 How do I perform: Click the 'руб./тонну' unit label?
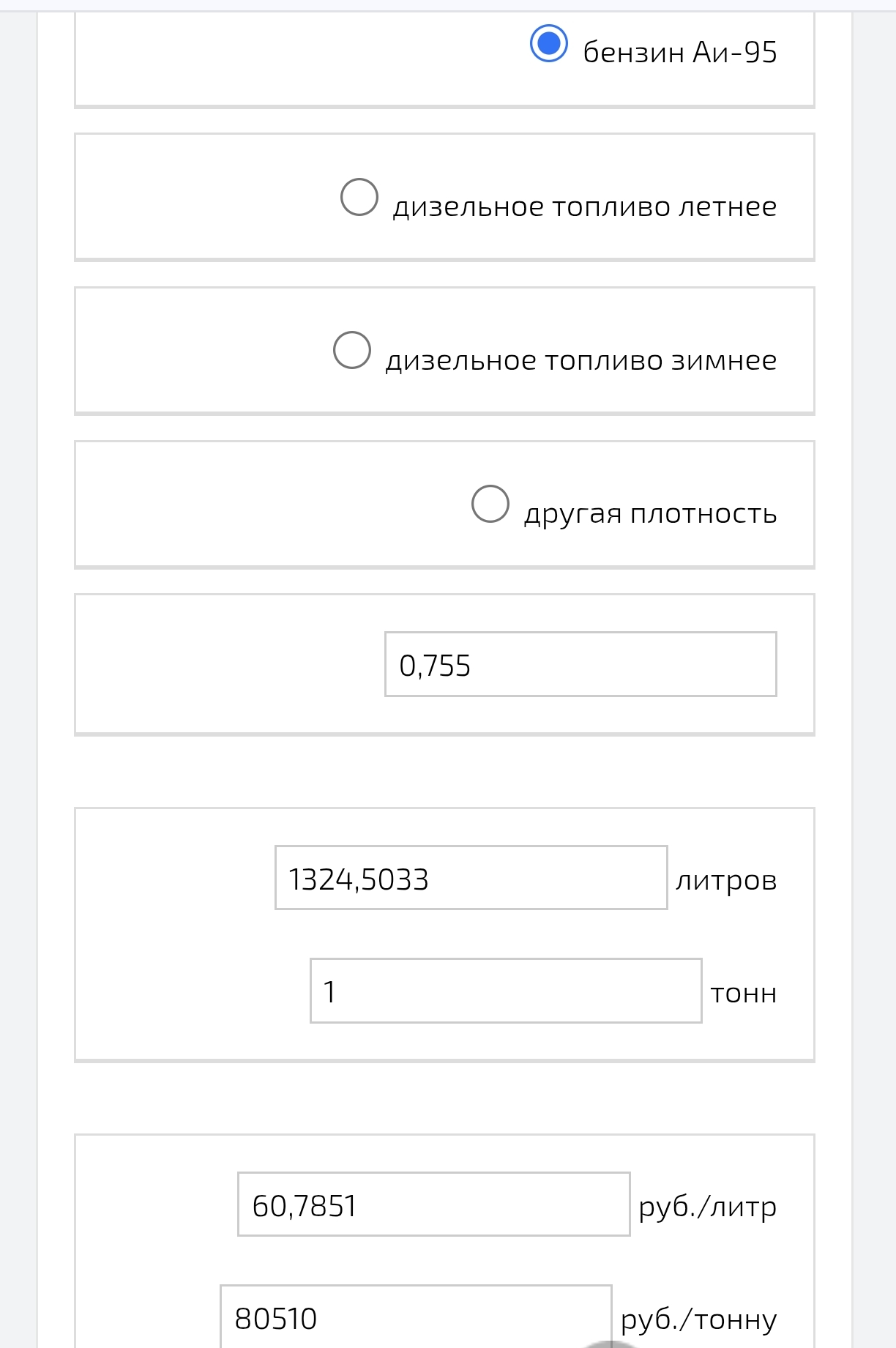click(x=698, y=1319)
